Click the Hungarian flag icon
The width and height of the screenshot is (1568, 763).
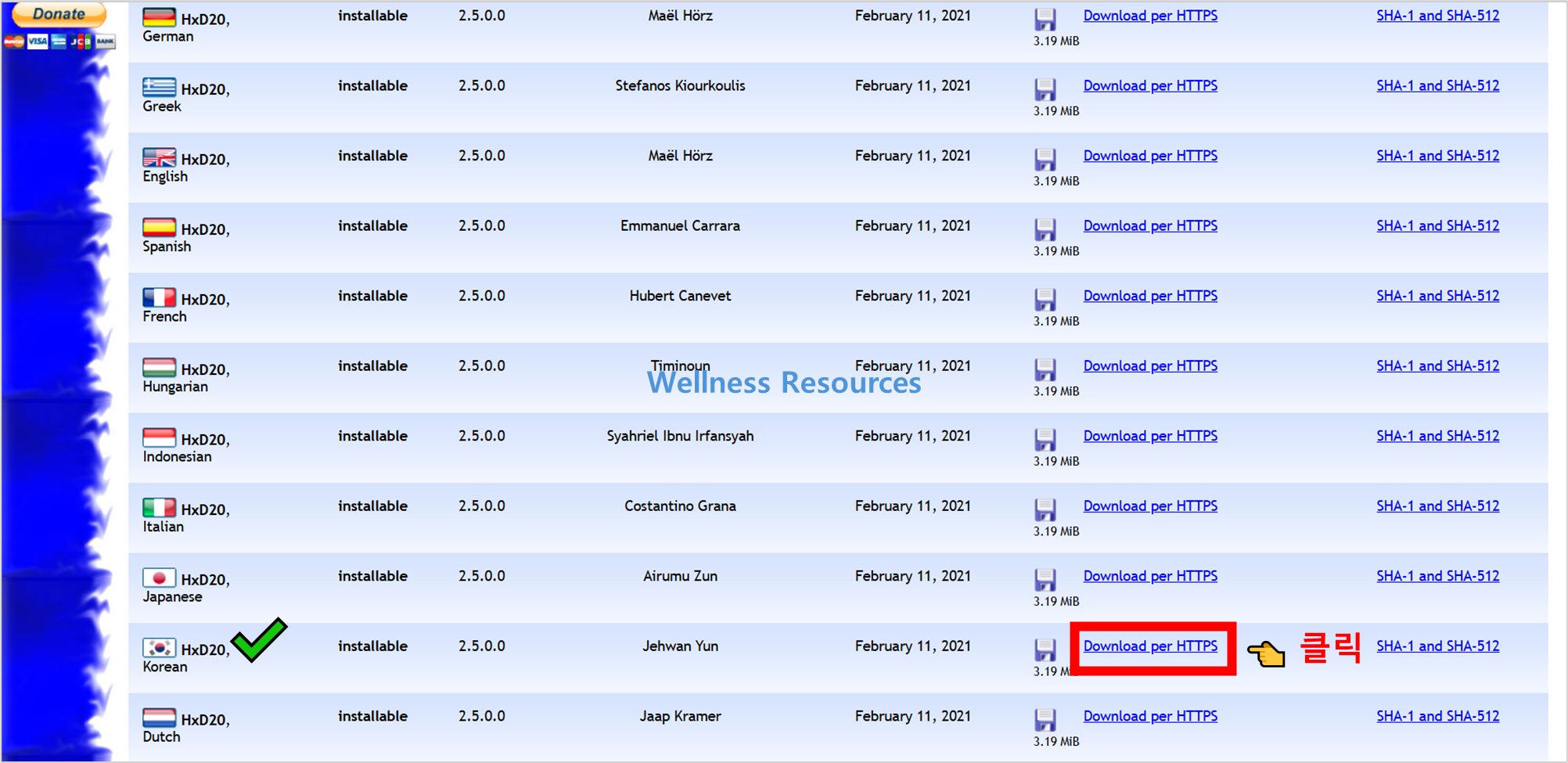pyautogui.click(x=159, y=367)
